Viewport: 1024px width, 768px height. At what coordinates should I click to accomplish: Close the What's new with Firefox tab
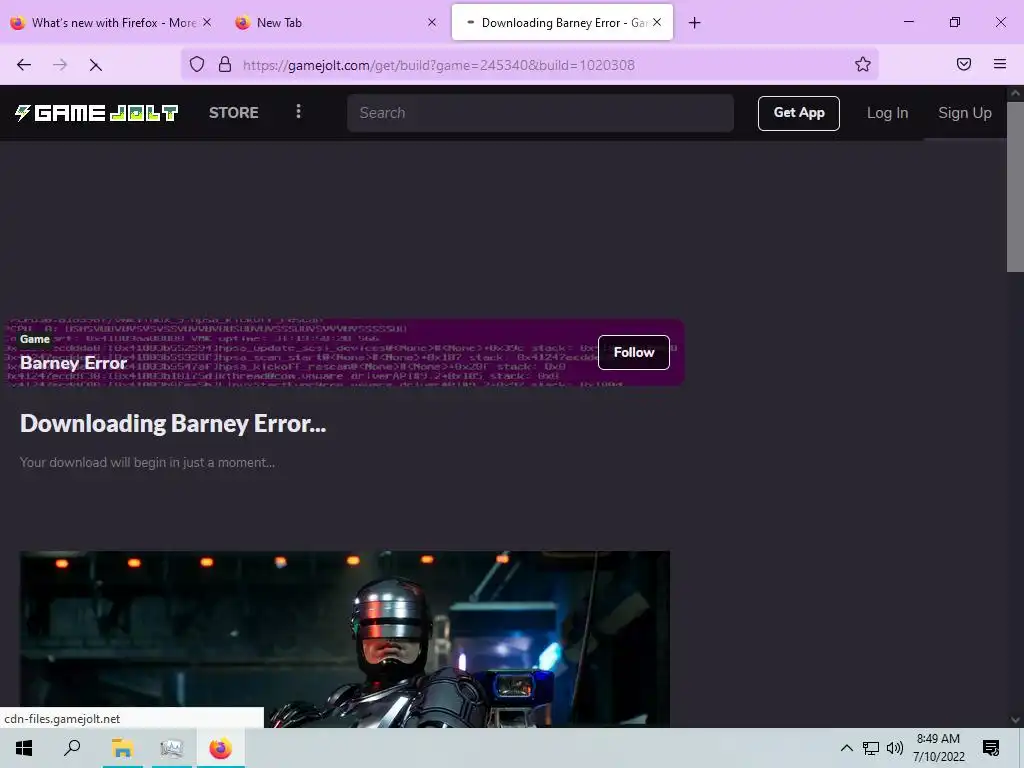tap(207, 22)
